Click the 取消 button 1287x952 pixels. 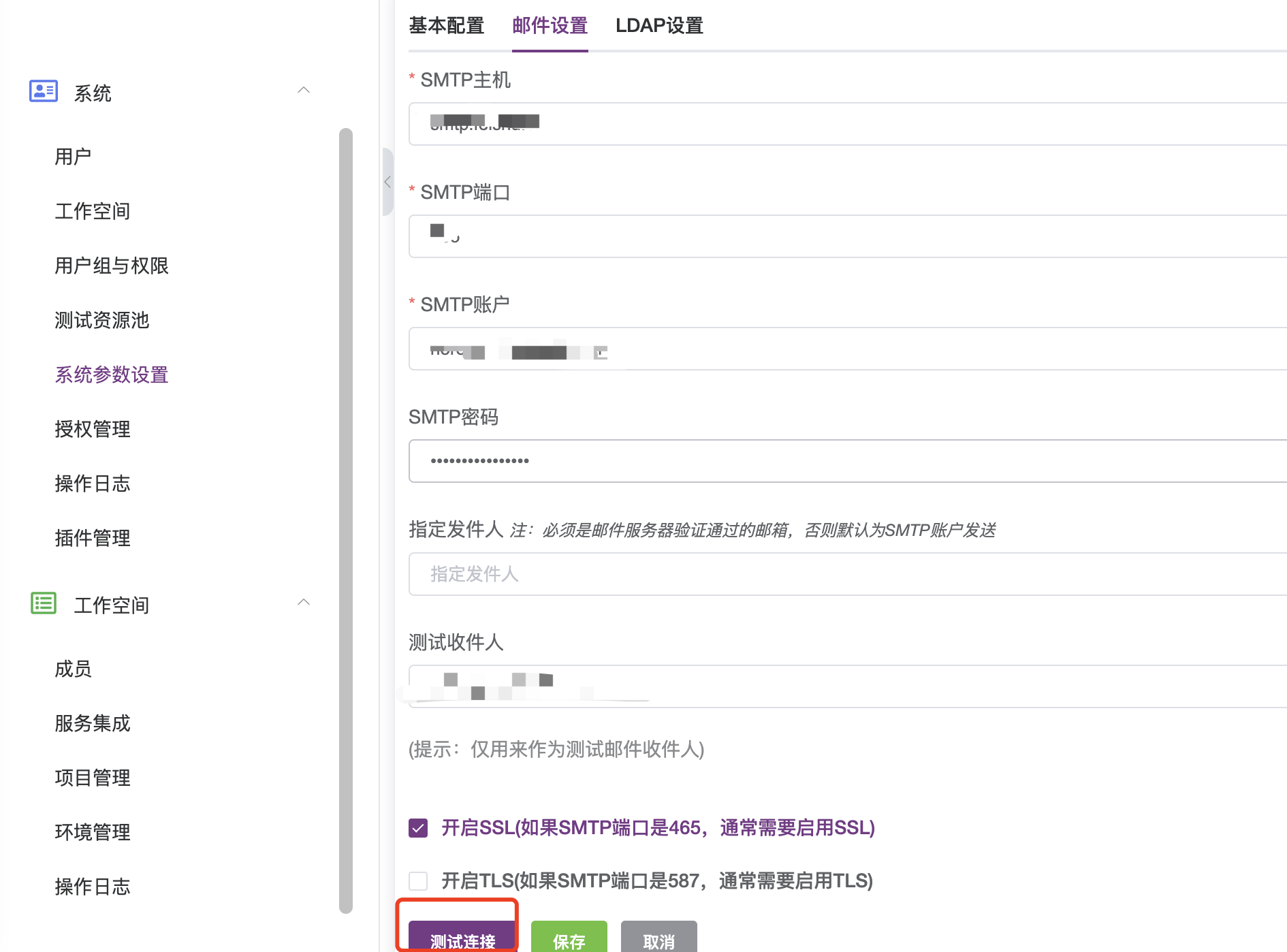click(658, 940)
